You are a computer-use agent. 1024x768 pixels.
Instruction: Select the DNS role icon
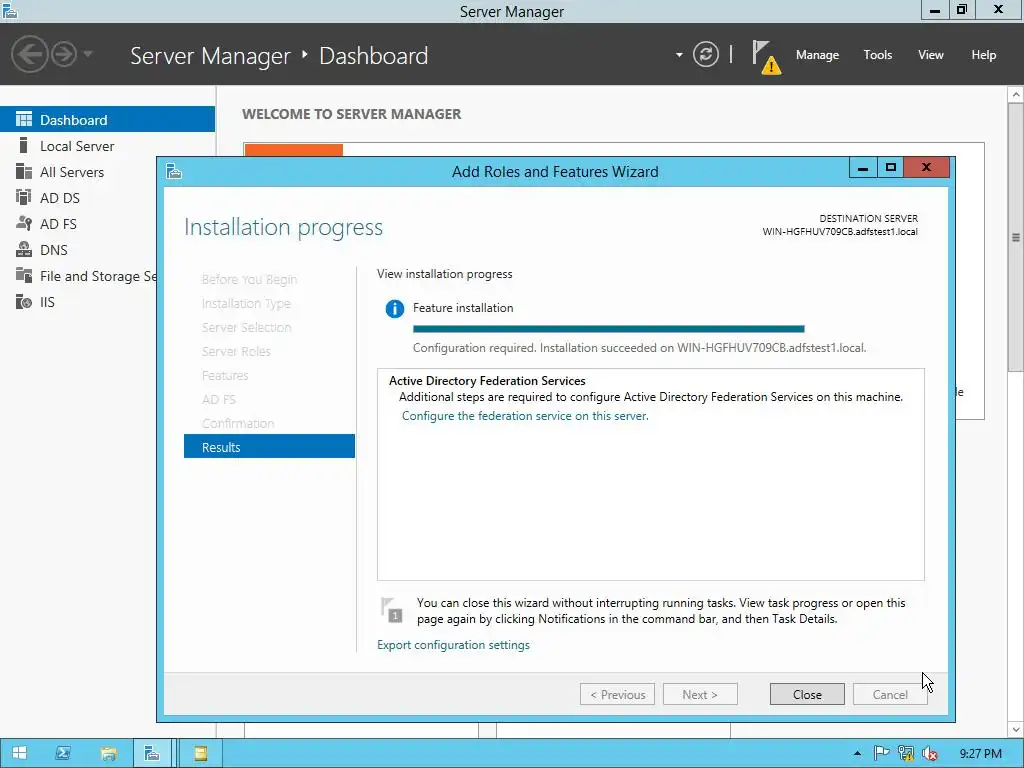[x=24, y=249]
